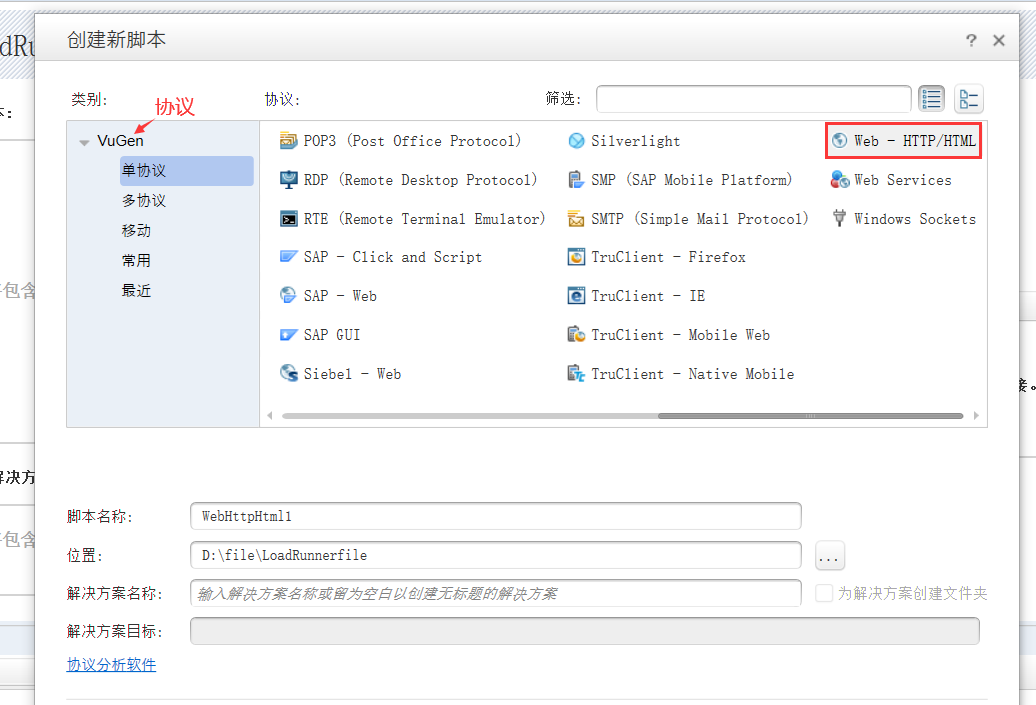Select the TruClient - Native Mobile icon

[576, 374]
